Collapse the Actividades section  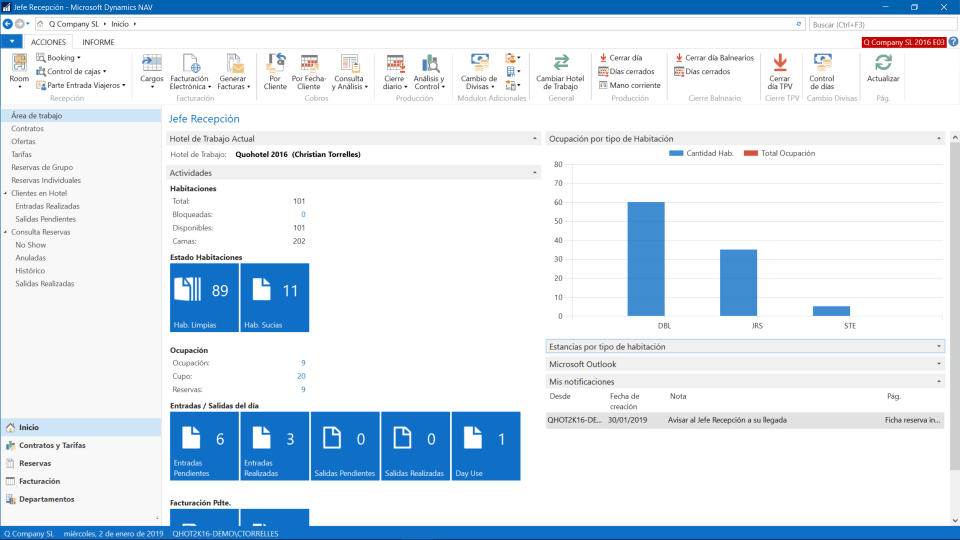point(534,173)
